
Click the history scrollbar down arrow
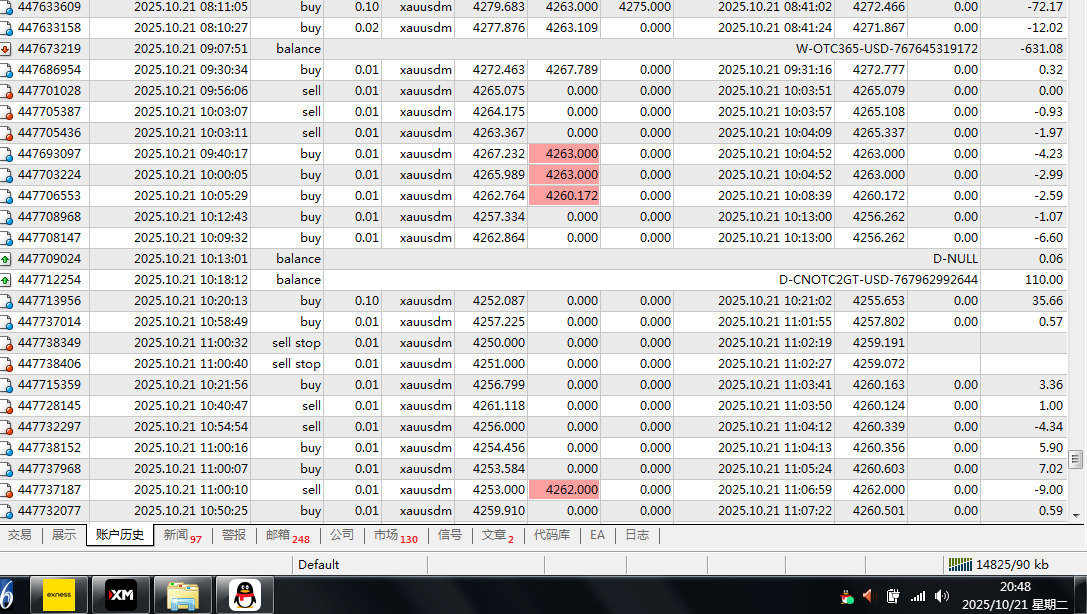pos(1076,515)
